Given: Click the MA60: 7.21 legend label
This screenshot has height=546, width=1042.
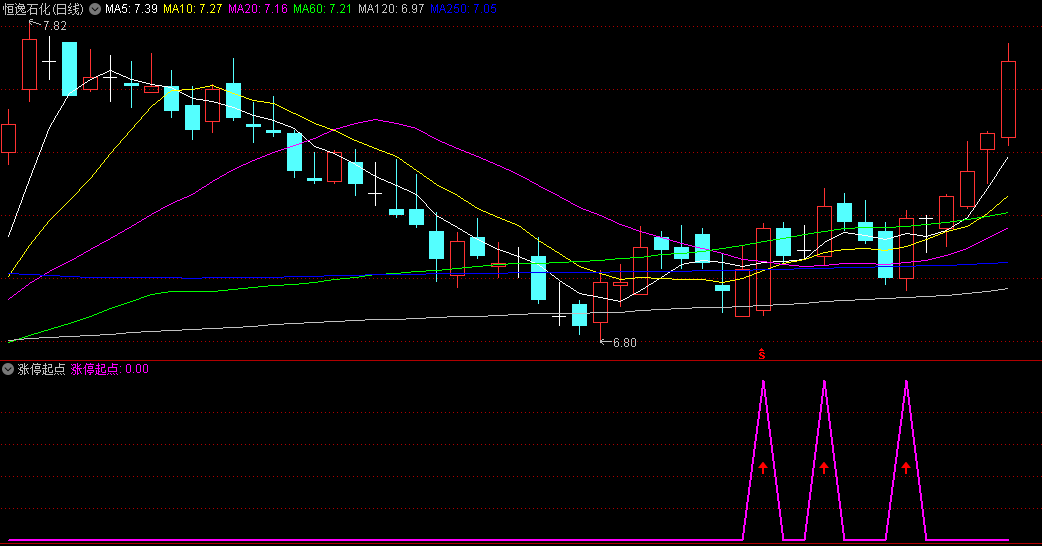Looking at the screenshot, I should click(322, 9).
